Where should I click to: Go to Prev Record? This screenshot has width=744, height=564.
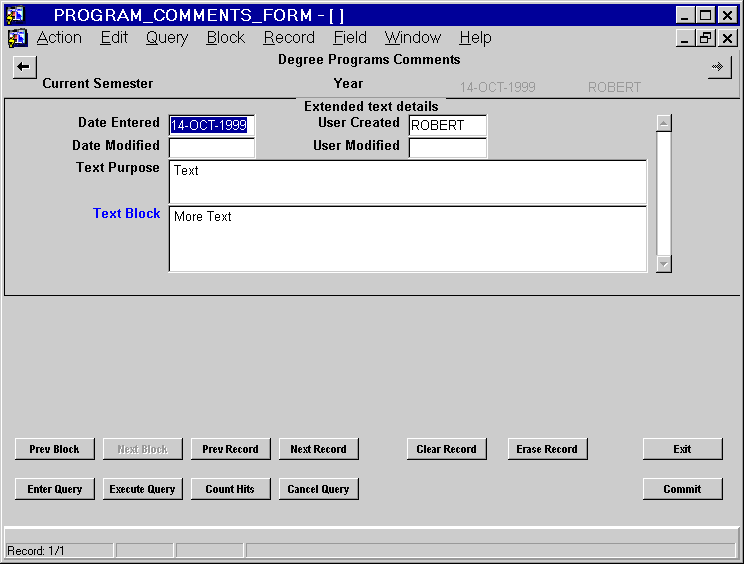[x=231, y=449]
